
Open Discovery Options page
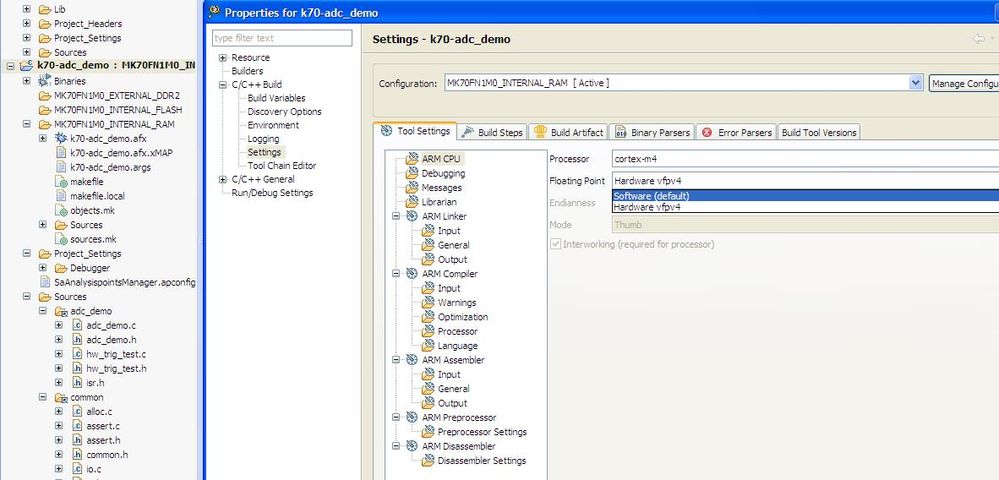point(284,111)
